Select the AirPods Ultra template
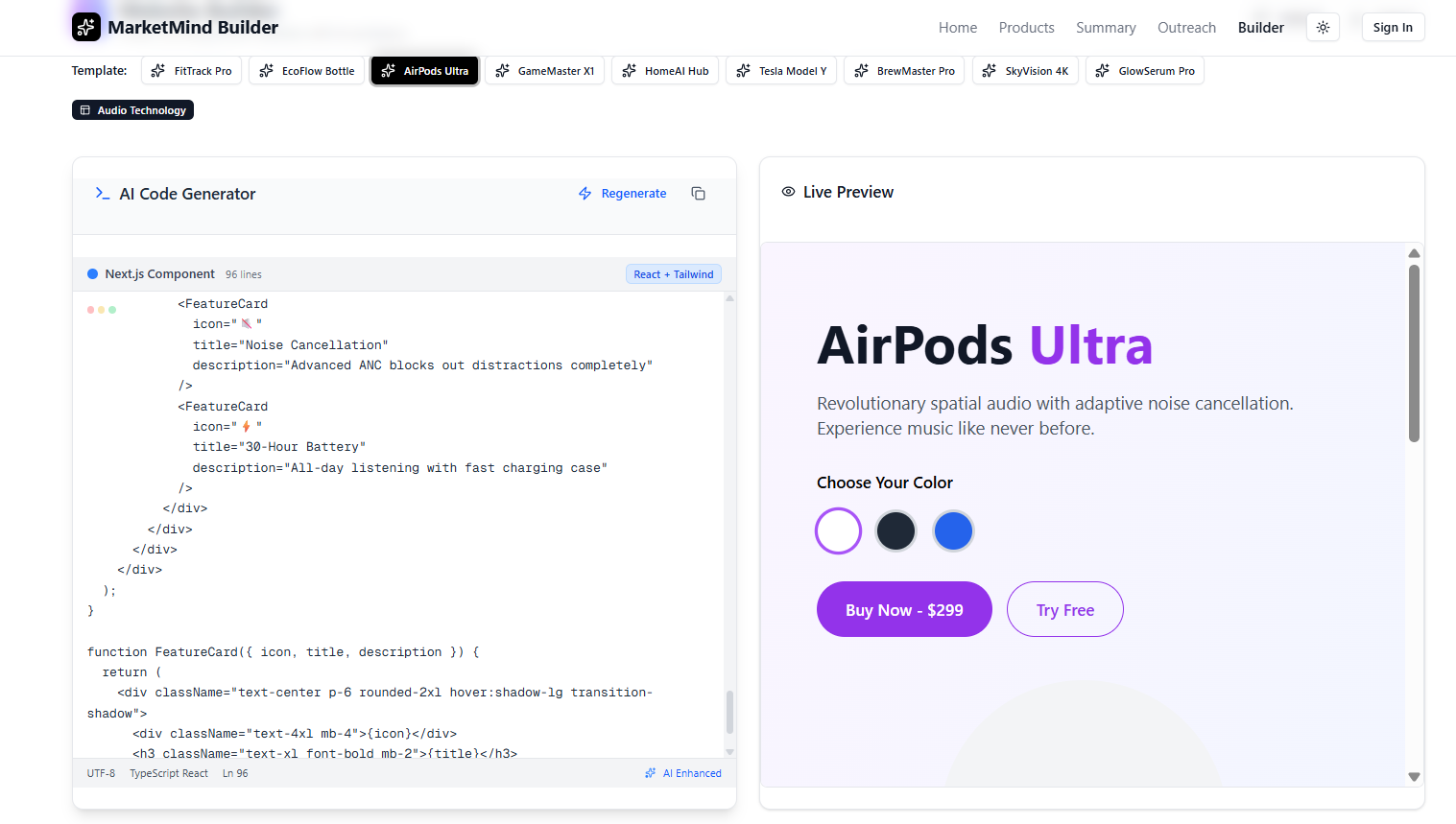This screenshot has width=1456, height=824. pyautogui.click(x=424, y=71)
